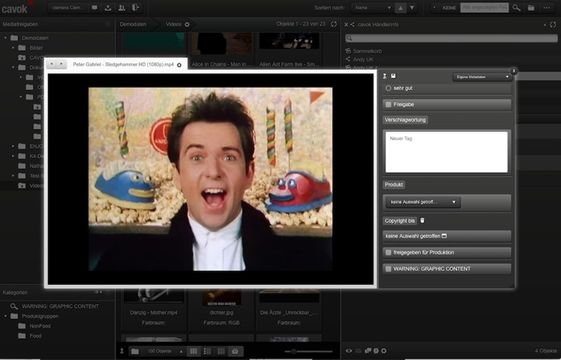561x360 pixels.
Task: Select descending sort order arrow
Action: pyautogui.click(x=412, y=8)
